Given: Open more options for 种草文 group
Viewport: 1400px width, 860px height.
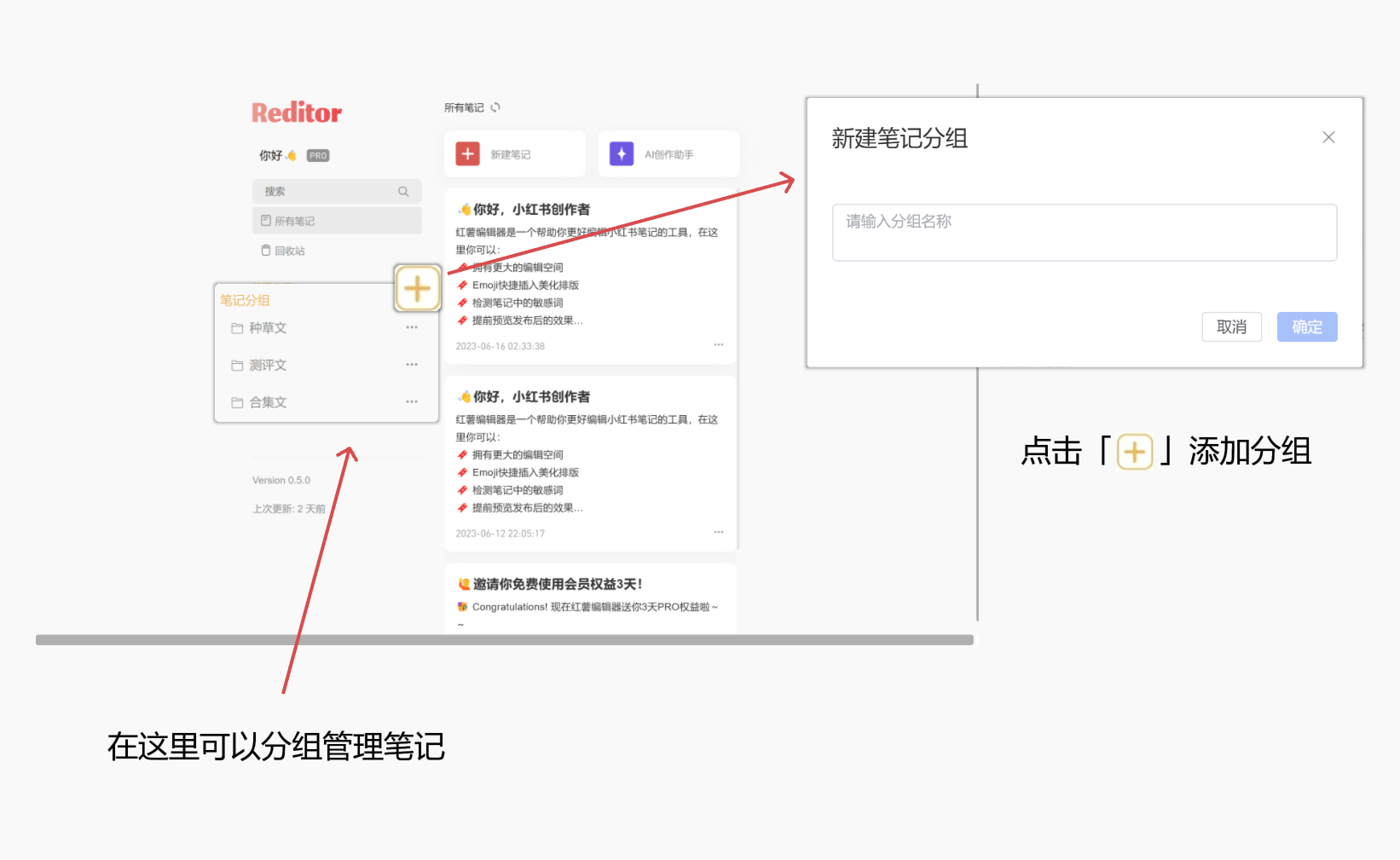Looking at the screenshot, I should 412,327.
